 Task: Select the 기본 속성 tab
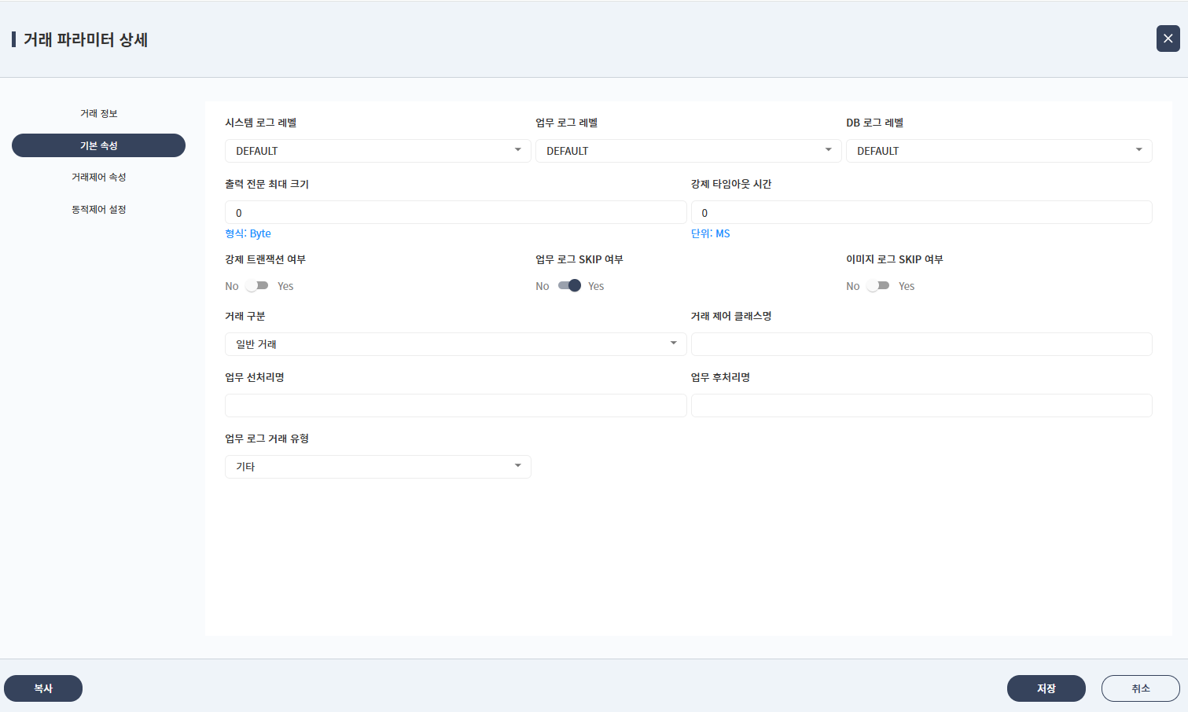98,146
